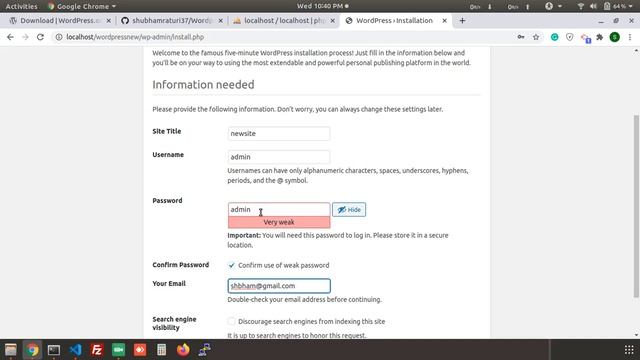Click the address bar URL
The height and width of the screenshot is (360, 640).
pyautogui.click(x=135, y=37)
